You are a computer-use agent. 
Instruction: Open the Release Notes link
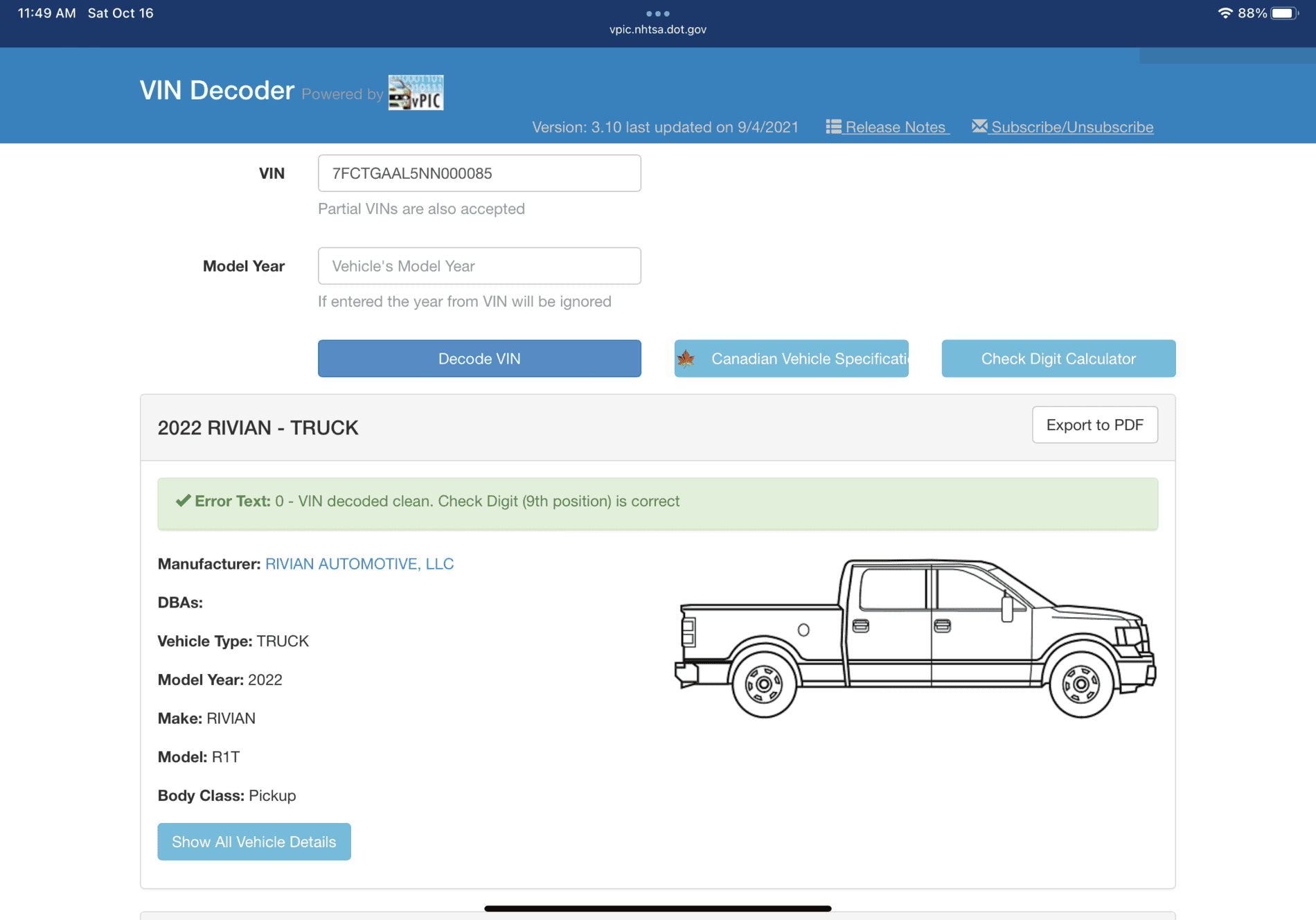[895, 127]
